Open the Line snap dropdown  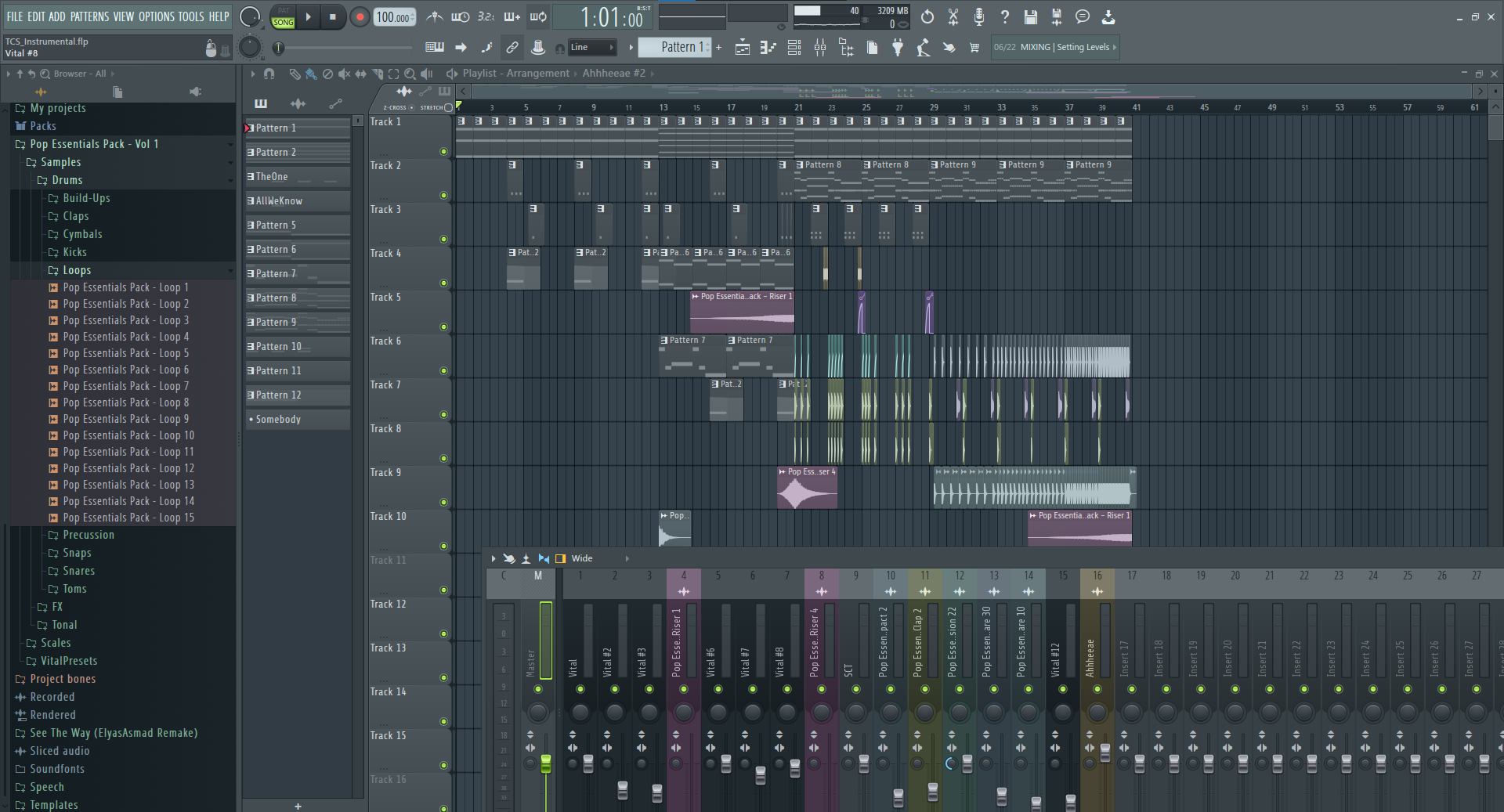click(592, 48)
